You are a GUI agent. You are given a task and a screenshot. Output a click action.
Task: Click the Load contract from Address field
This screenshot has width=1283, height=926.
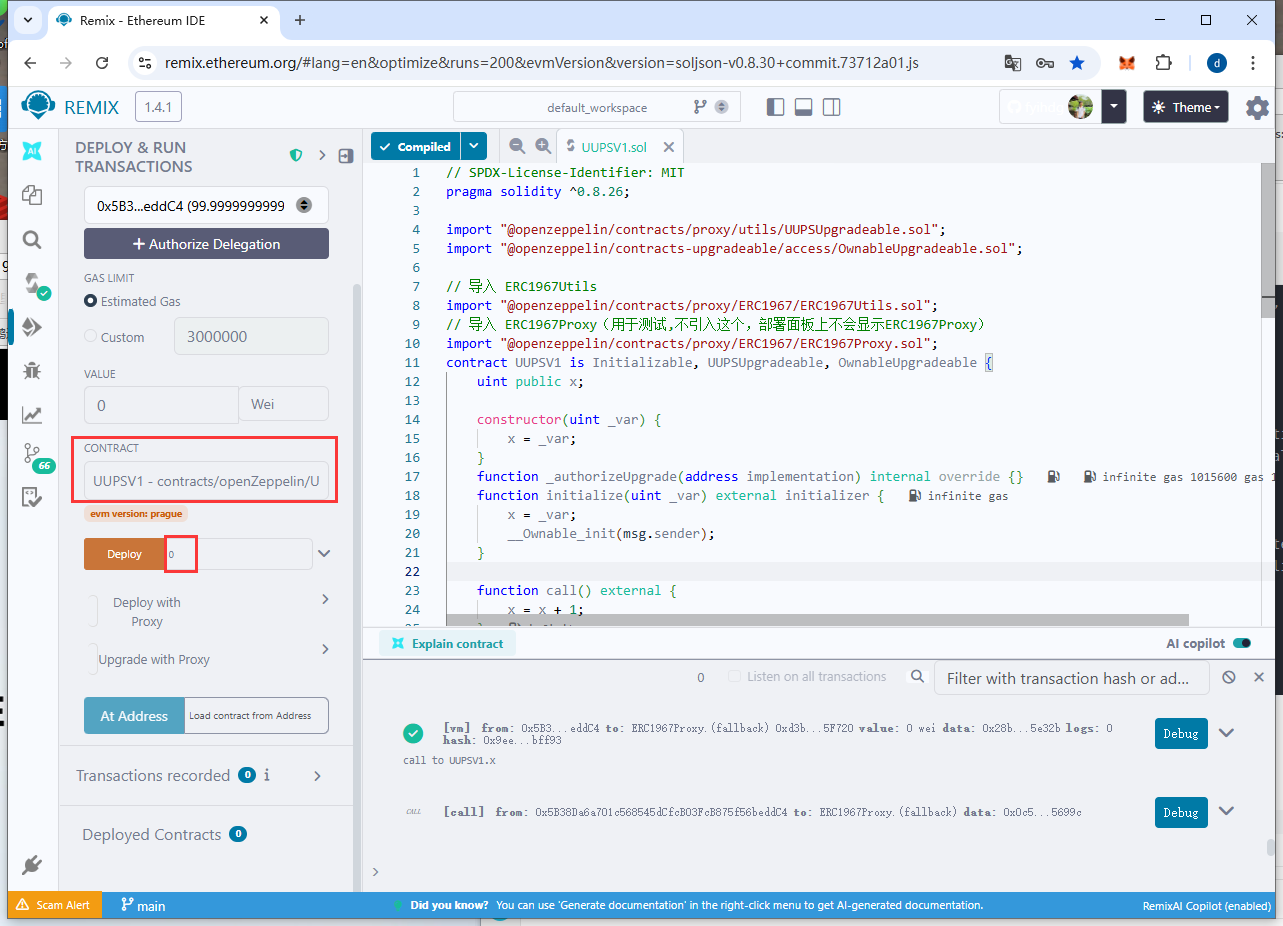coord(257,716)
